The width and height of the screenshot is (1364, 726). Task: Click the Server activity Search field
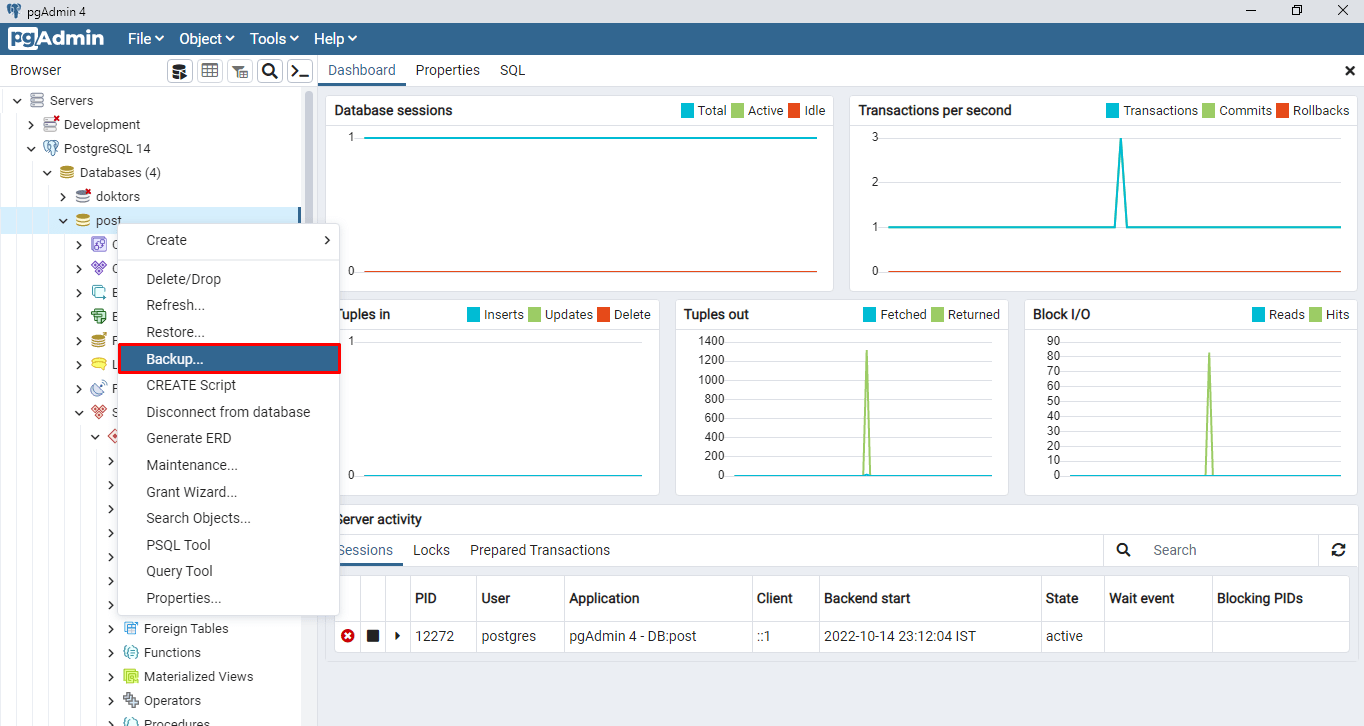click(x=1230, y=550)
